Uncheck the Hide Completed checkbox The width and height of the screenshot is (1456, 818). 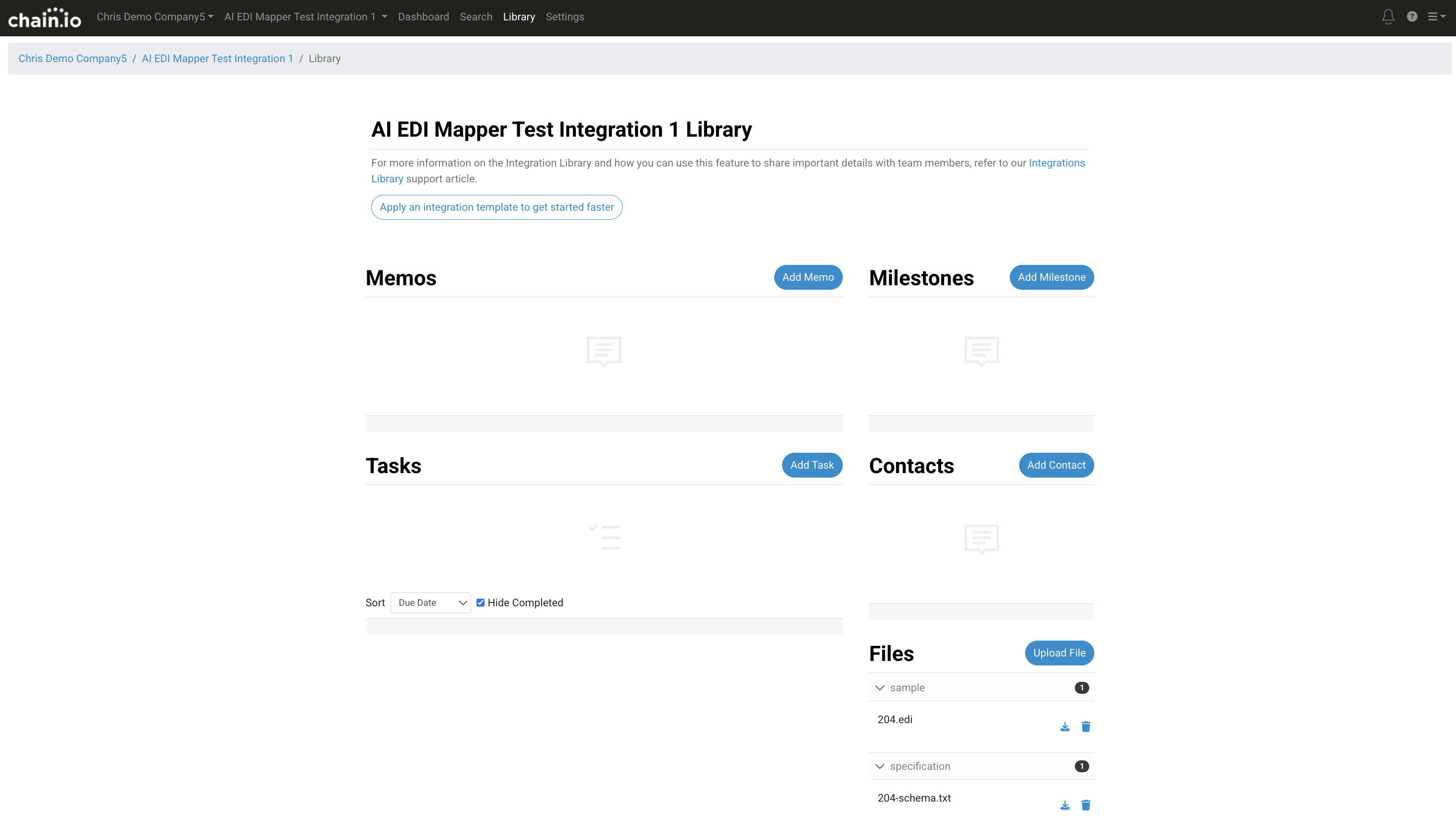point(481,603)
